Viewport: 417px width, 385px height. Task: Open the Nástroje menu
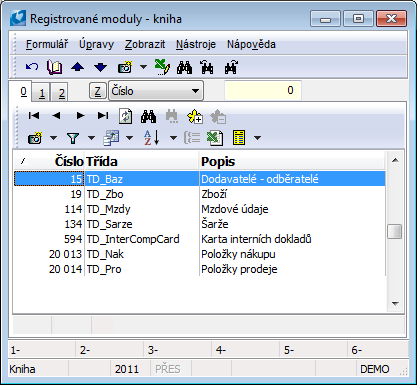[196, 44]
